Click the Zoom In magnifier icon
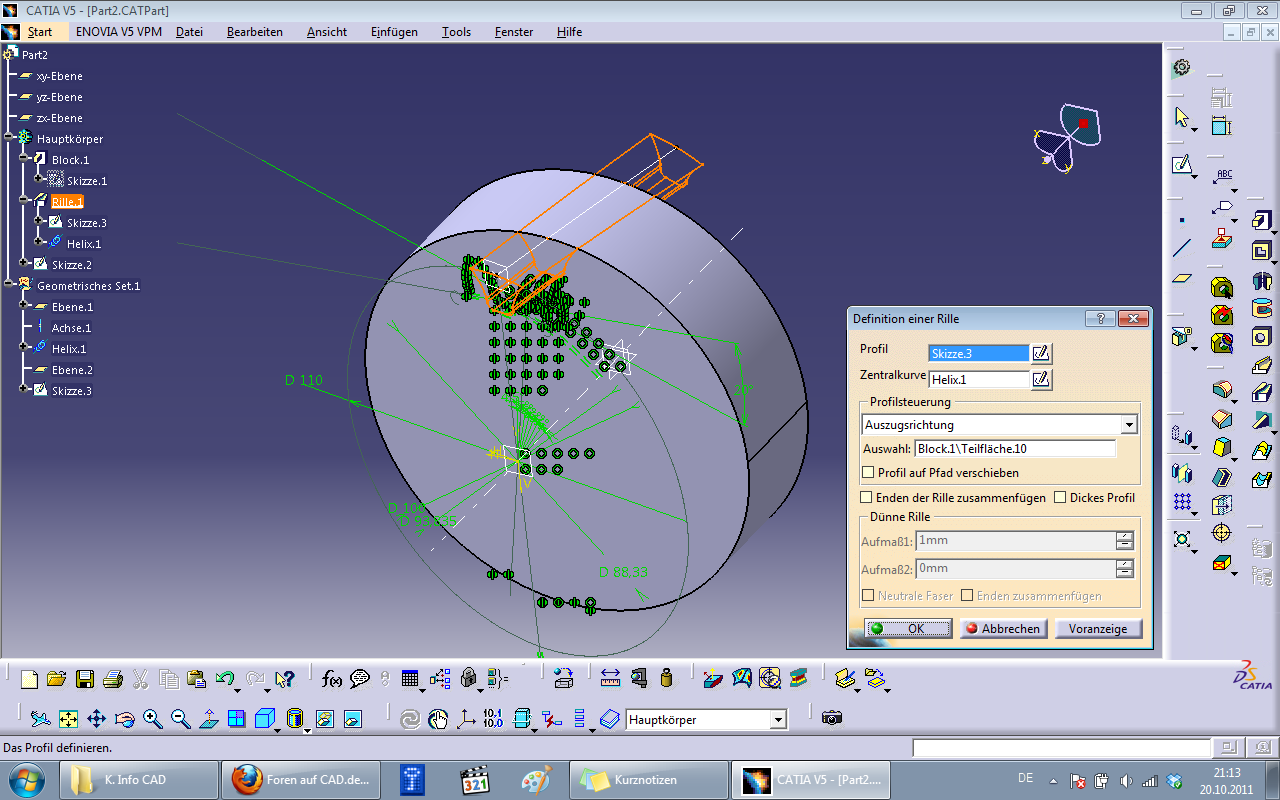Screen dimensions: 1280x800 (x=153, y=719)
